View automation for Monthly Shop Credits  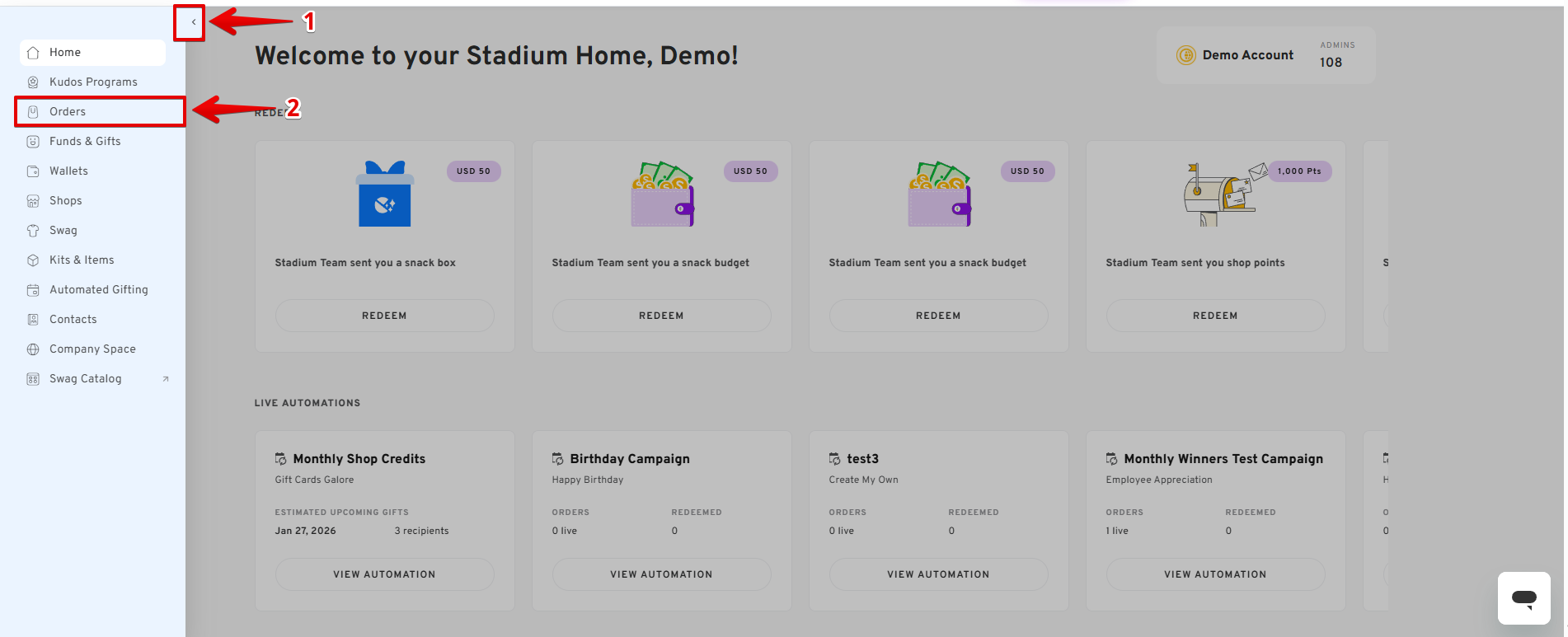[x=384, y=574]
